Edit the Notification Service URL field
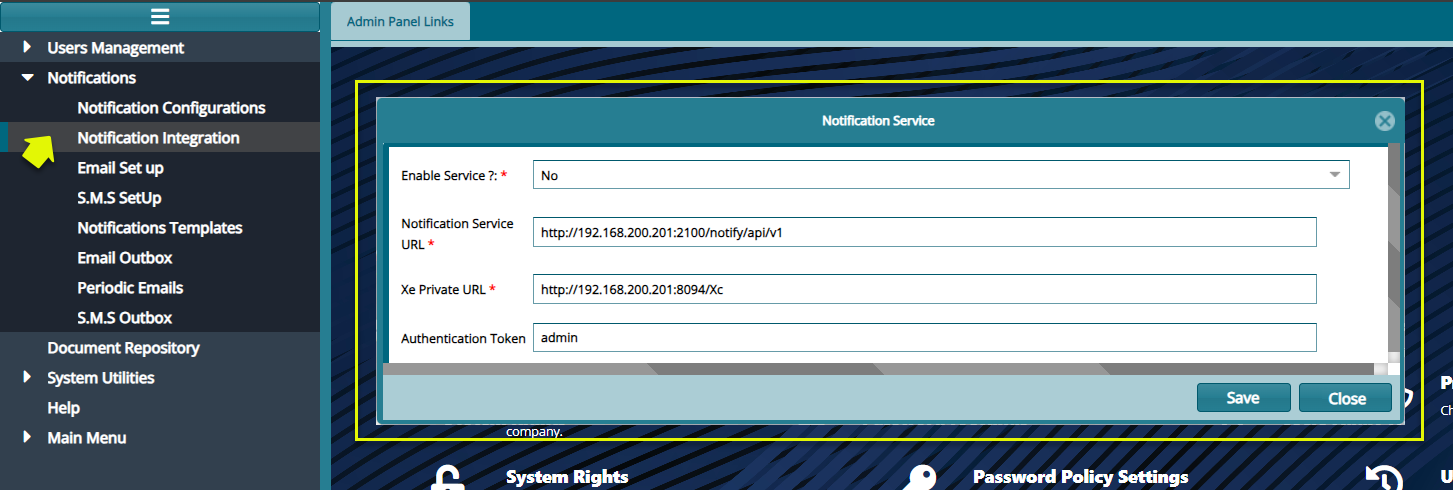1453x490 pixels. tap(924, 232)
